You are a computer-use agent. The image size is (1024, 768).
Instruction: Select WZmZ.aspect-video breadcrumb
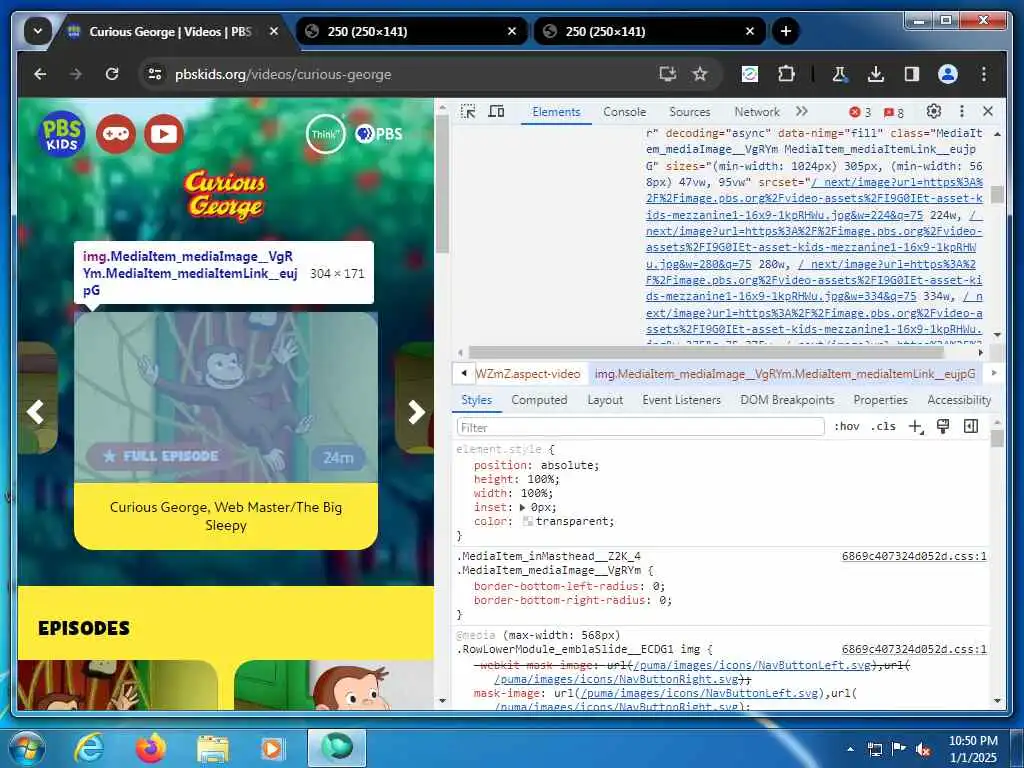[528, 374]
